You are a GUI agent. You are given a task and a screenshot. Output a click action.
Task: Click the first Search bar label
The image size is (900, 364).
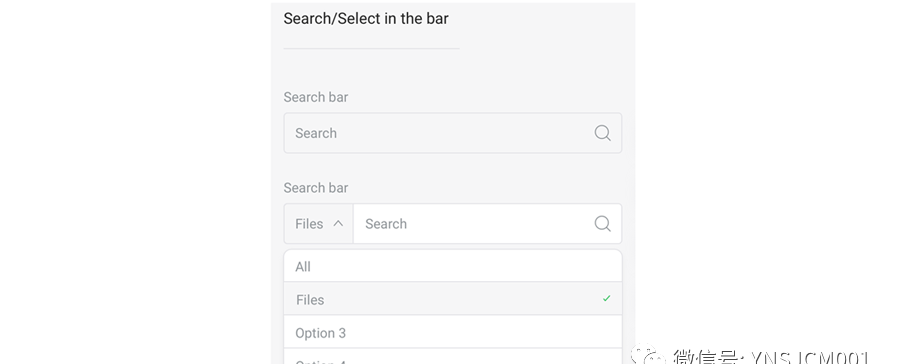[x=316, y=97]
